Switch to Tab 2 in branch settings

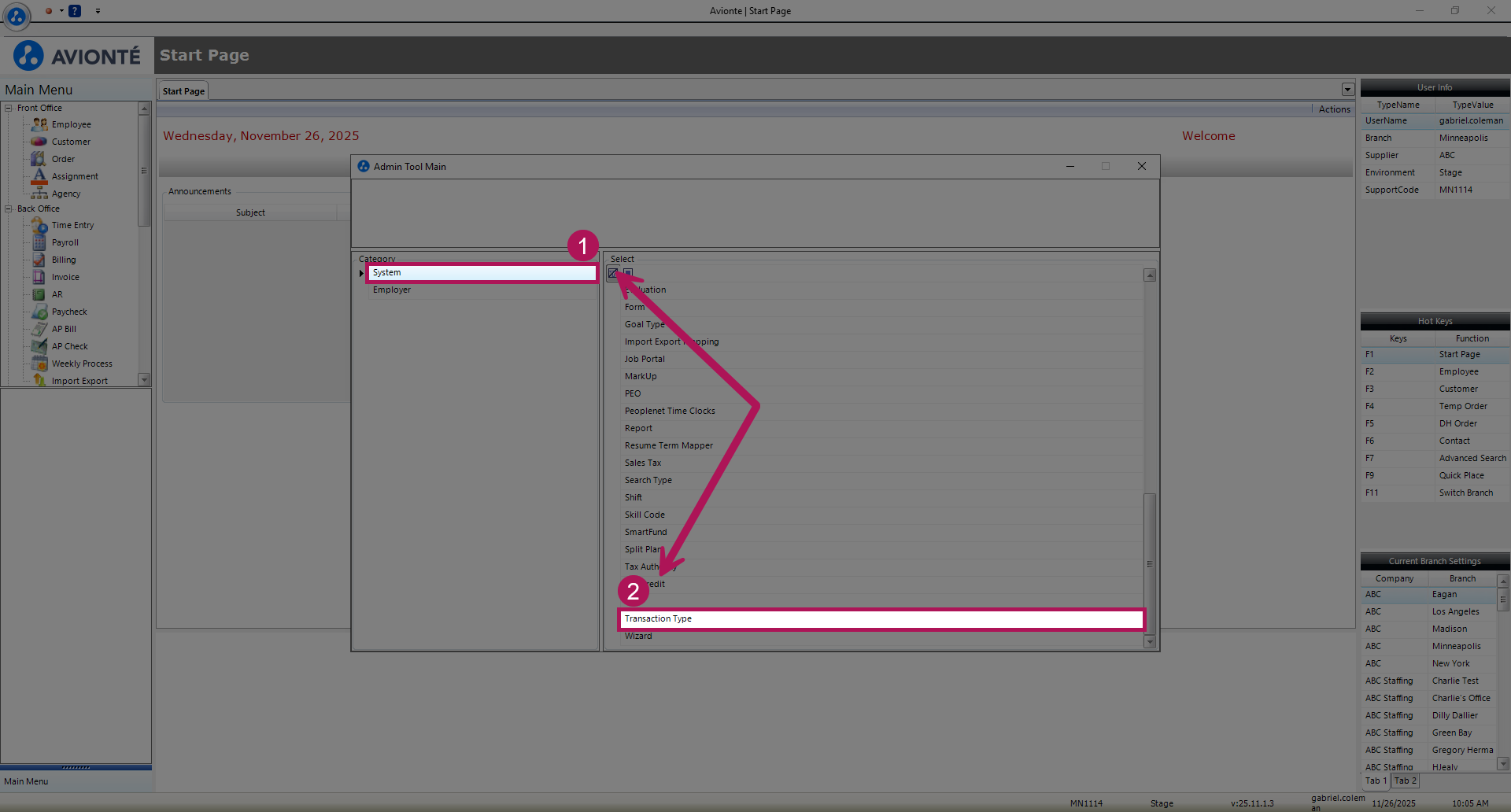pos(1405,781)
